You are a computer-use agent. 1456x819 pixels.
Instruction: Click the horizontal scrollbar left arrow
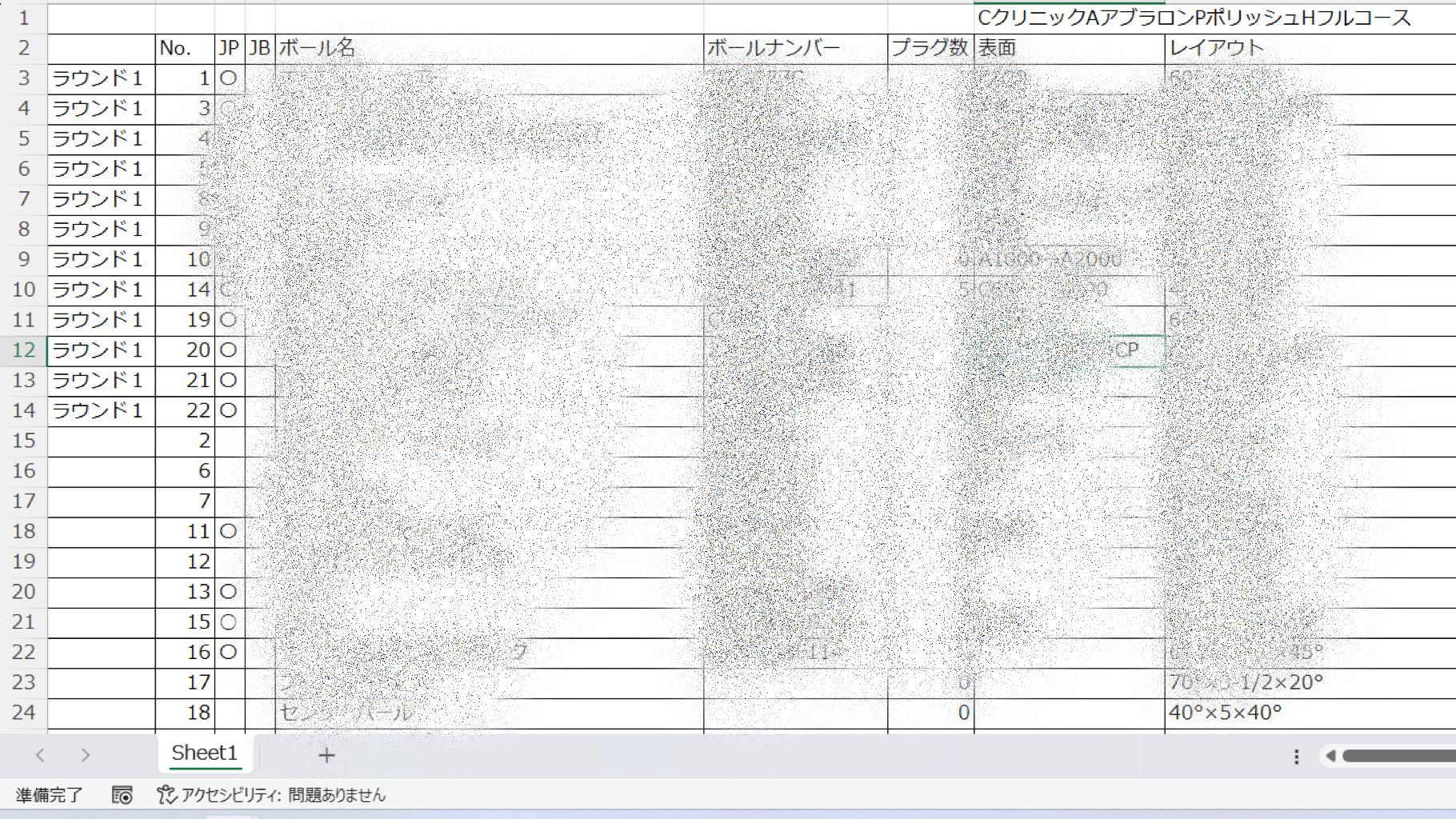pyautogui.click(x=1330, y=756)
